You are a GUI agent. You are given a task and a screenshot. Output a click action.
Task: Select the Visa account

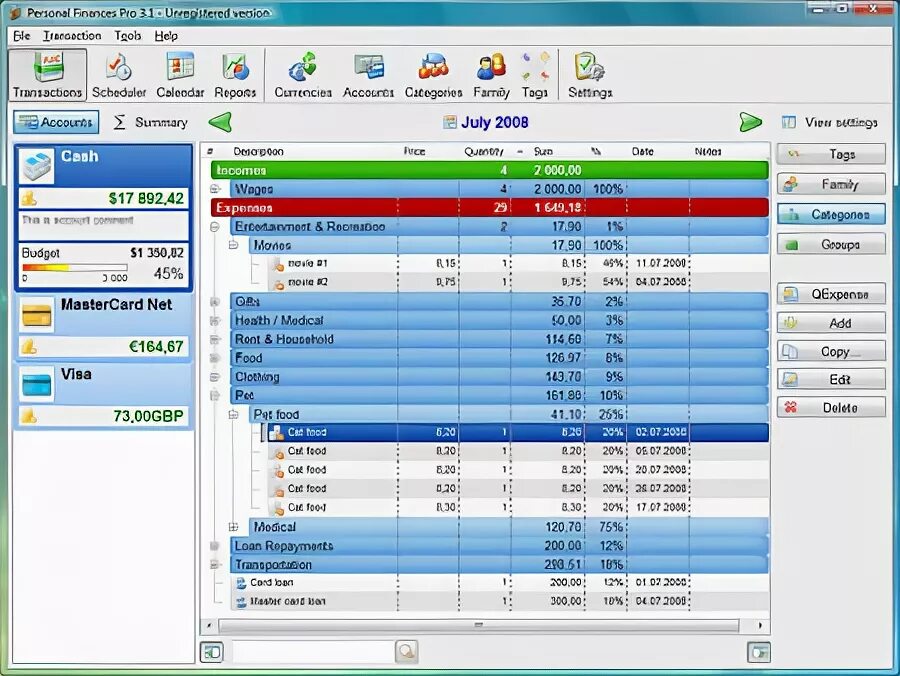coord(103,395)
